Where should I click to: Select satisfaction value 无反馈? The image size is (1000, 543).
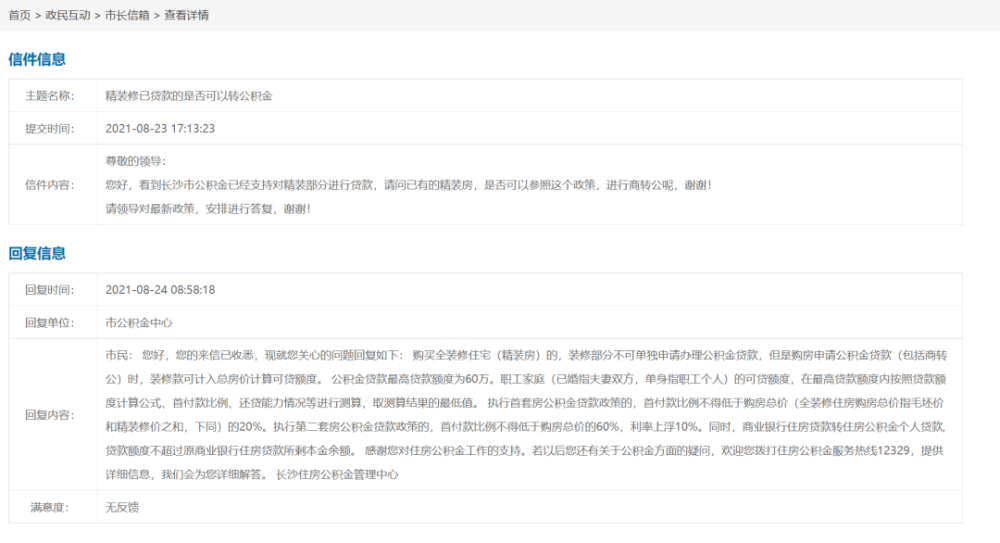click(x=122, y=507)
